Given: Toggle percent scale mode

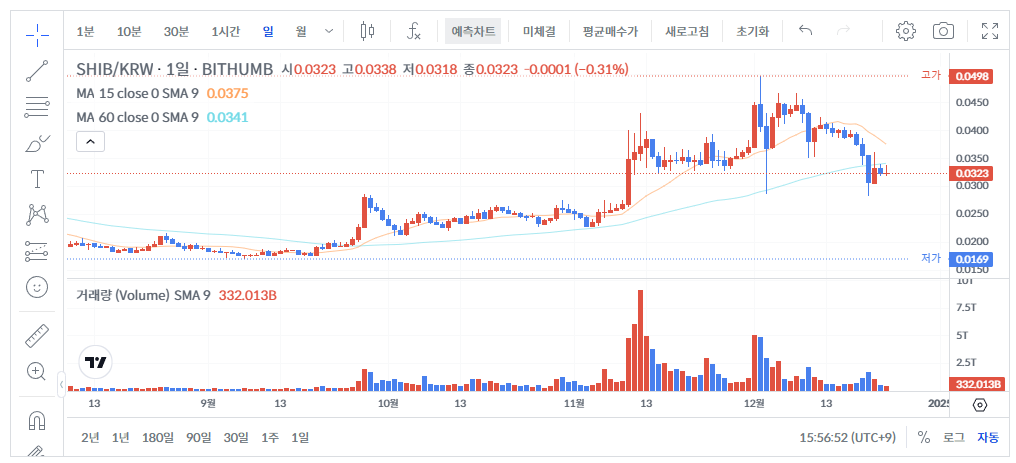Looking at the screenshot, I should point(924,438).
